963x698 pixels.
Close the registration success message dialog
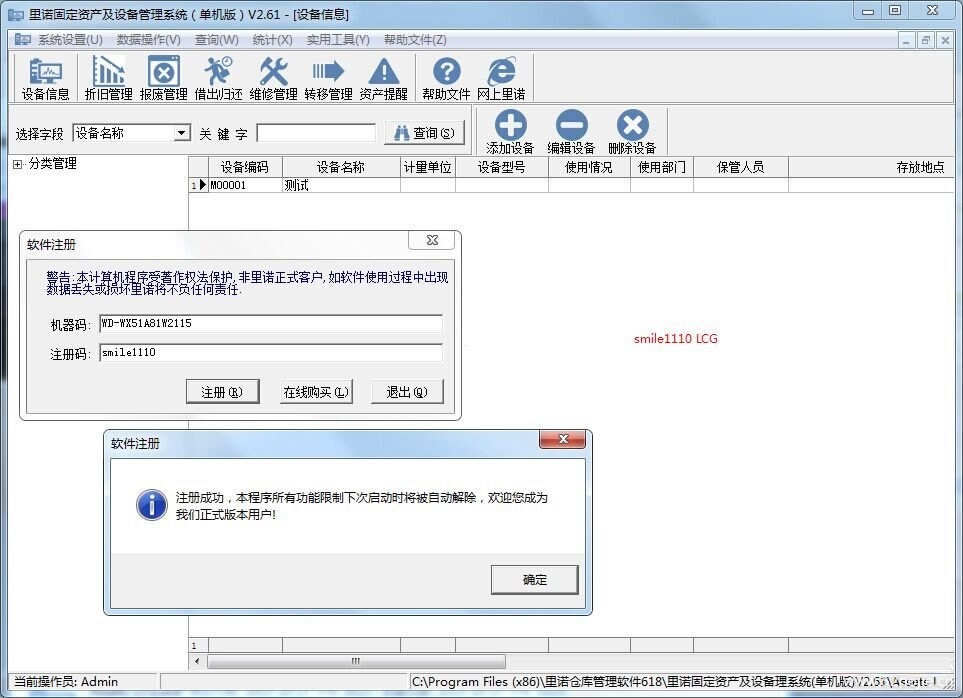(x=563, y=439)
